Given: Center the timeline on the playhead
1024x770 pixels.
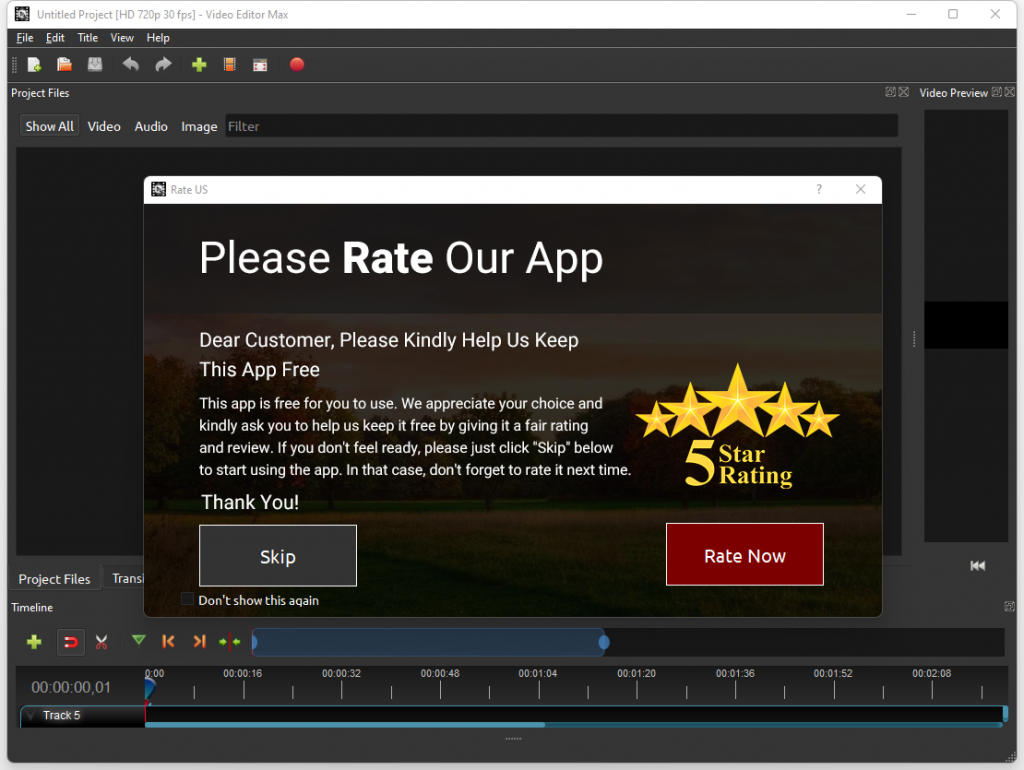Looking at the screenshot, I should 230,642.
